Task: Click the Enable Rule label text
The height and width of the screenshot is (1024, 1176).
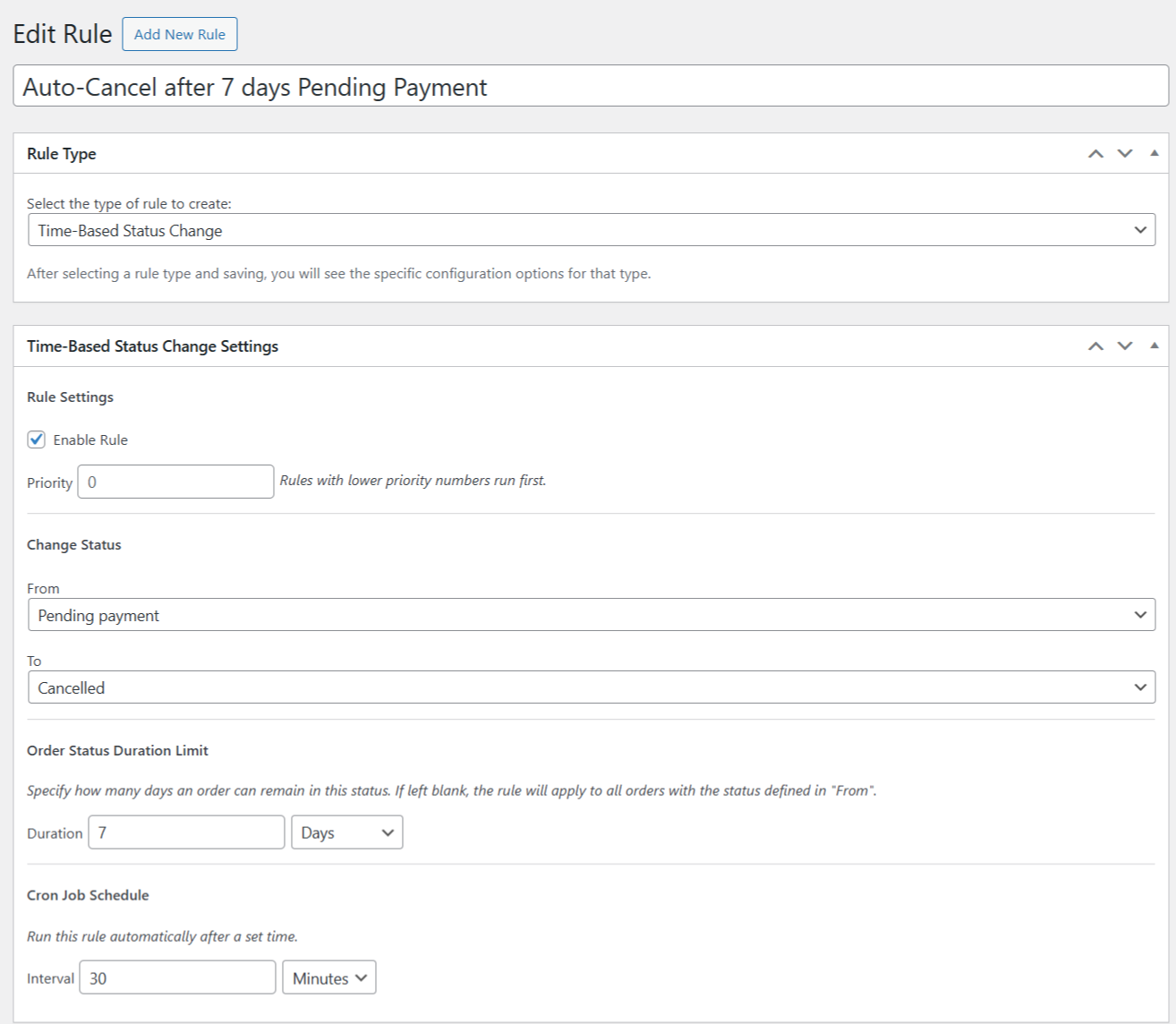Action: 90,439
